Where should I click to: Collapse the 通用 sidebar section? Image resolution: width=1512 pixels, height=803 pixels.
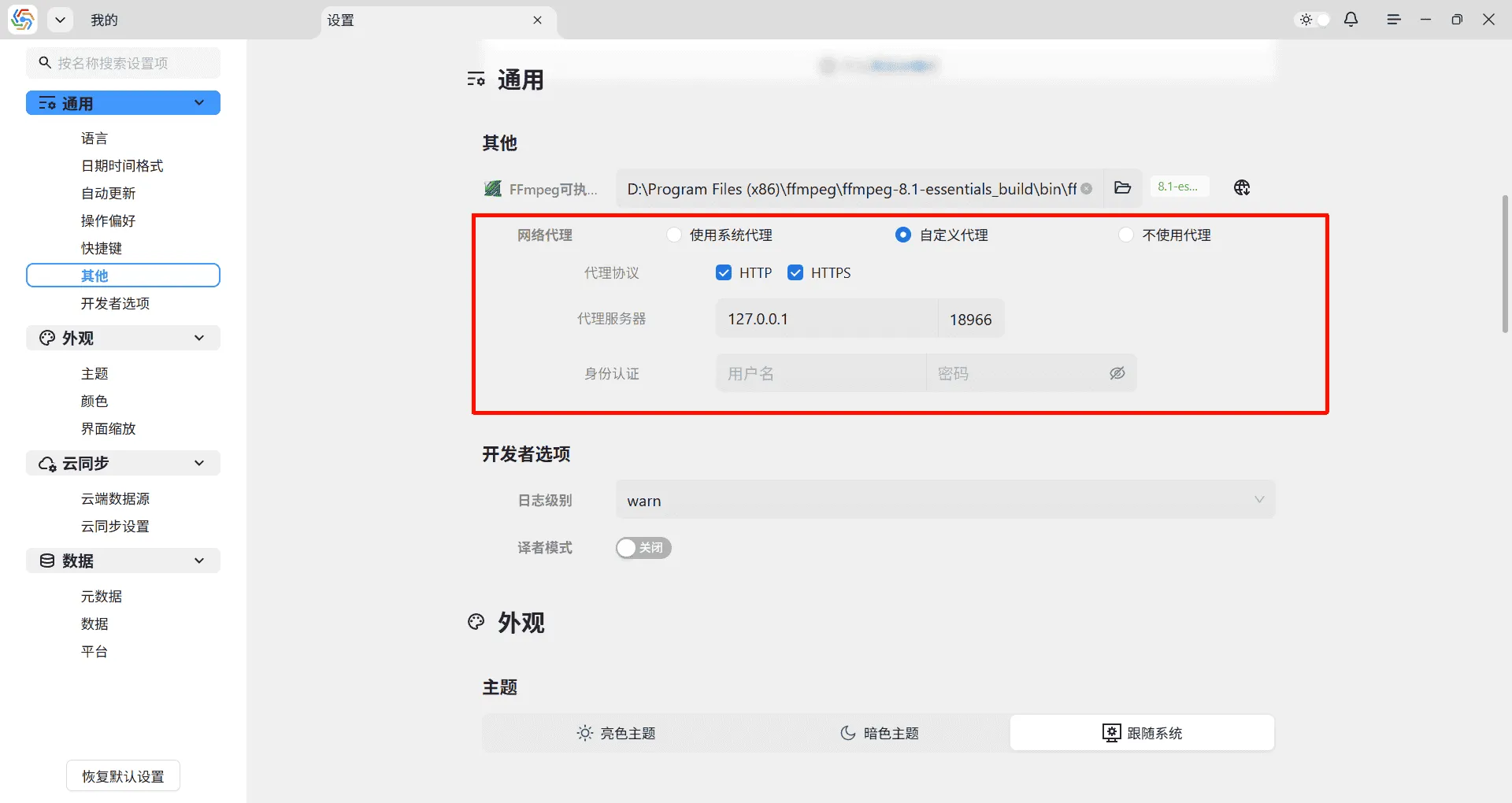199,103
